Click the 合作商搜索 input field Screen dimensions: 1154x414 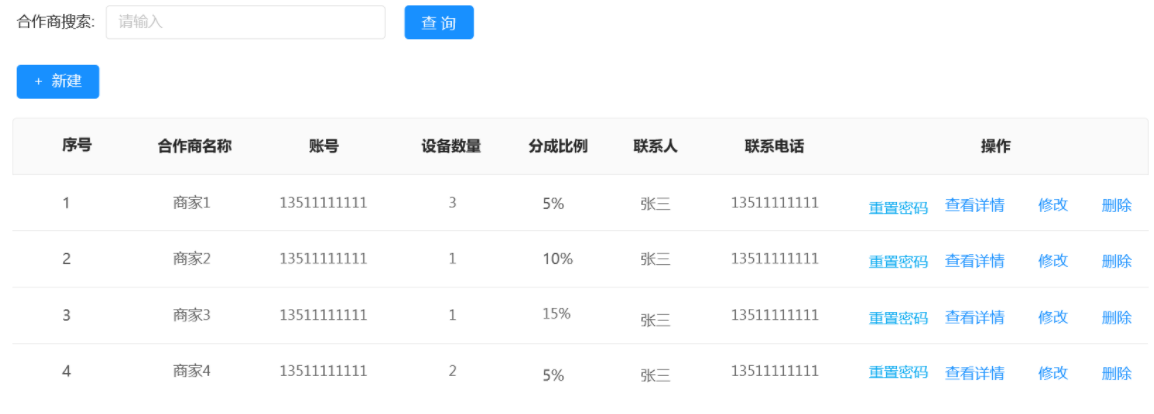(x=246, y=22)
